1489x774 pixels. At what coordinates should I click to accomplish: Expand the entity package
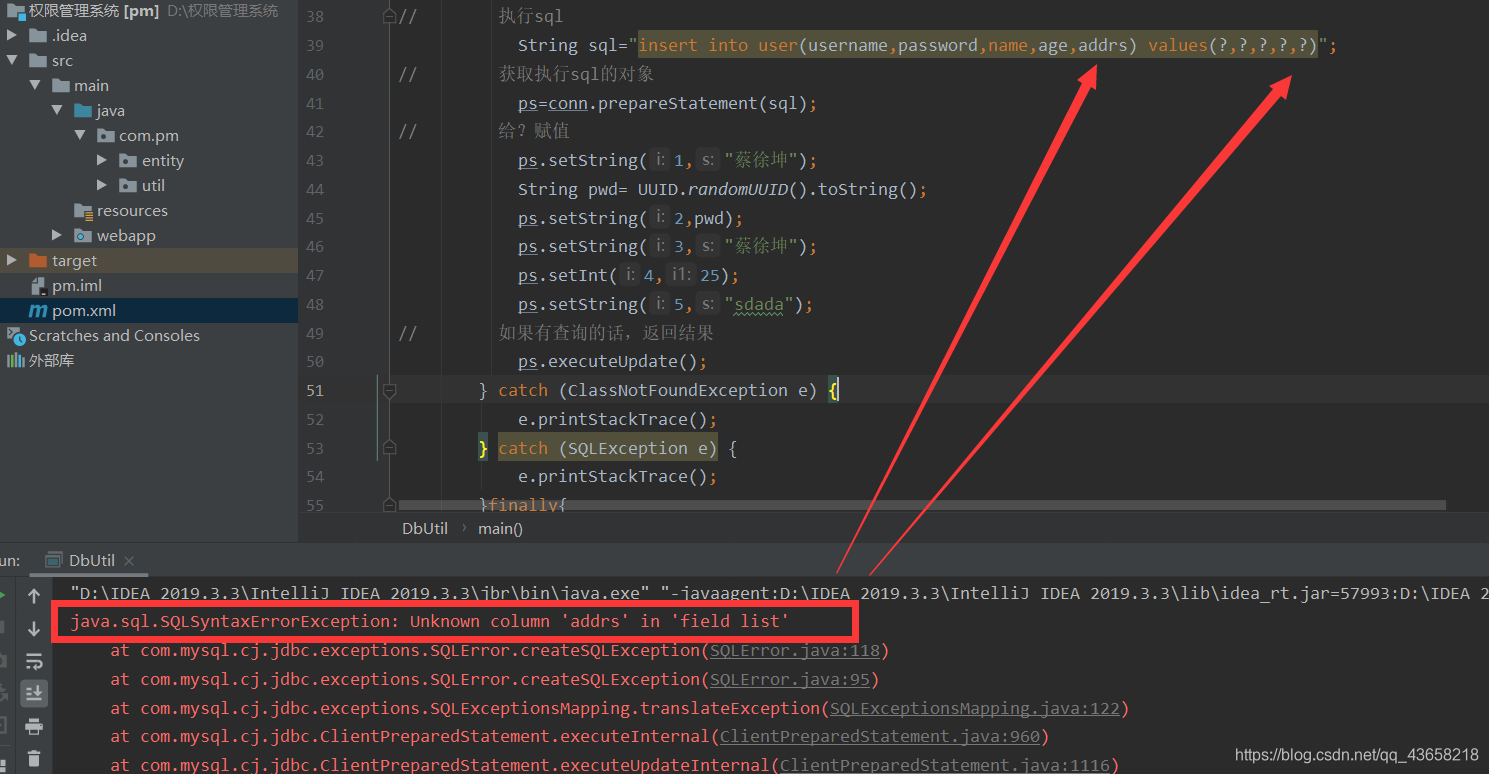click(x=102, y=161)
